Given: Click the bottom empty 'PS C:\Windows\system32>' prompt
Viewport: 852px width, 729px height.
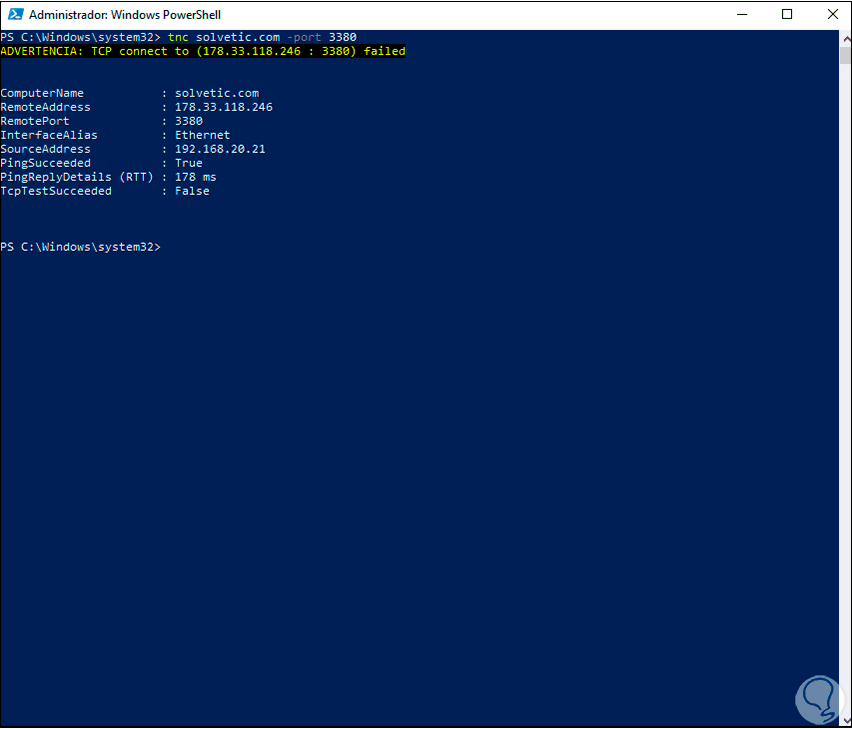Looking at the screenshot, I should click(x=80, y=247).
